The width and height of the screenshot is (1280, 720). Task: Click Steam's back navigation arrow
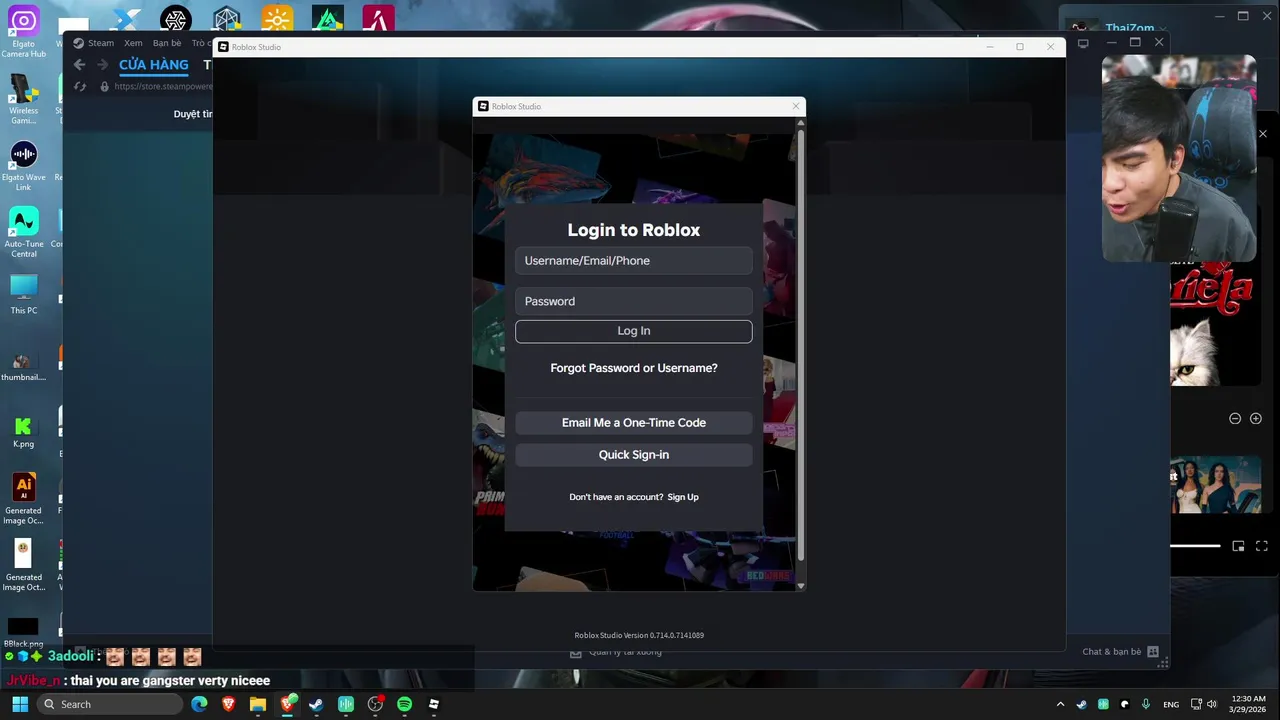(80, 65)
